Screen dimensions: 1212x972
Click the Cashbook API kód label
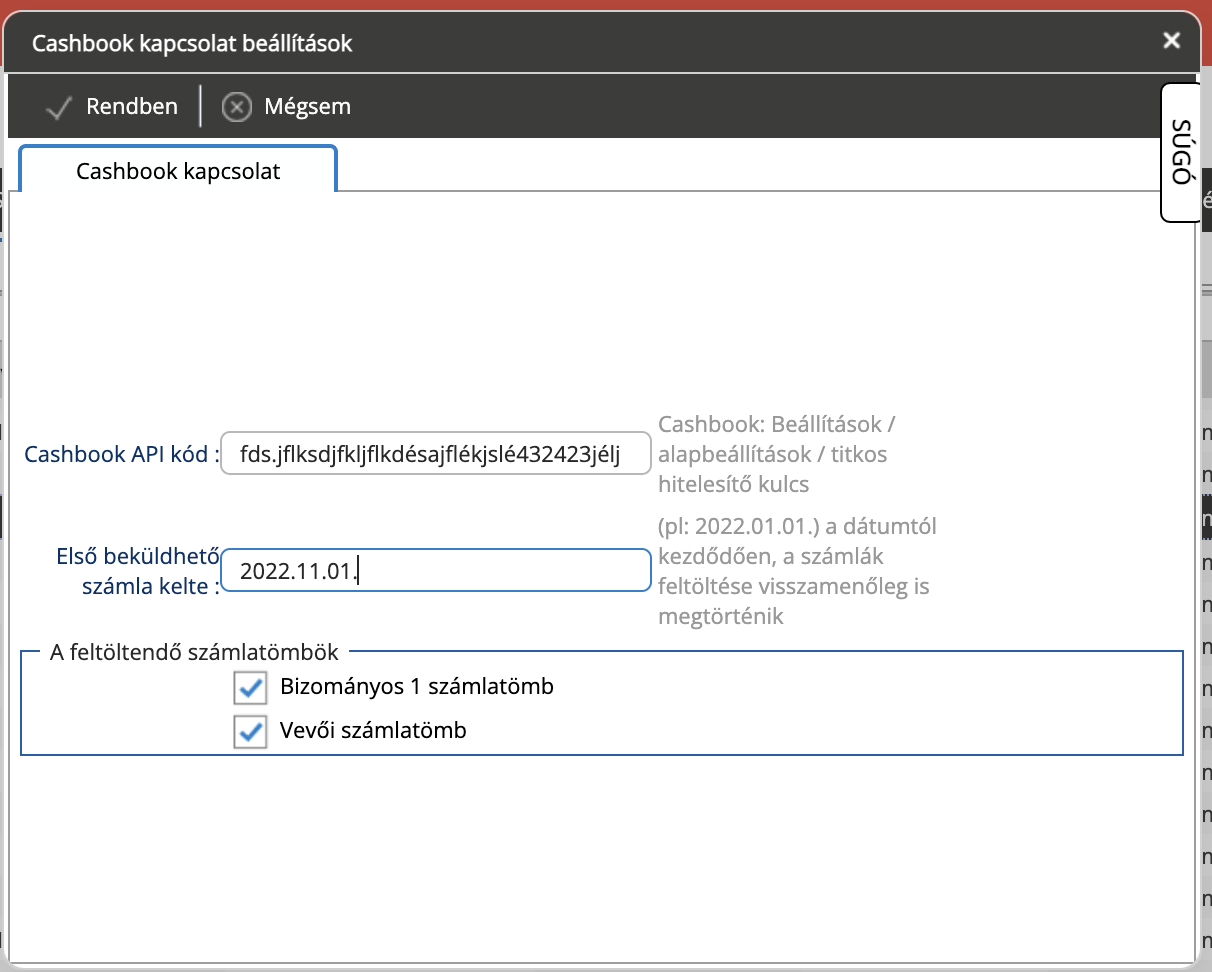click(x=121, y=454)
